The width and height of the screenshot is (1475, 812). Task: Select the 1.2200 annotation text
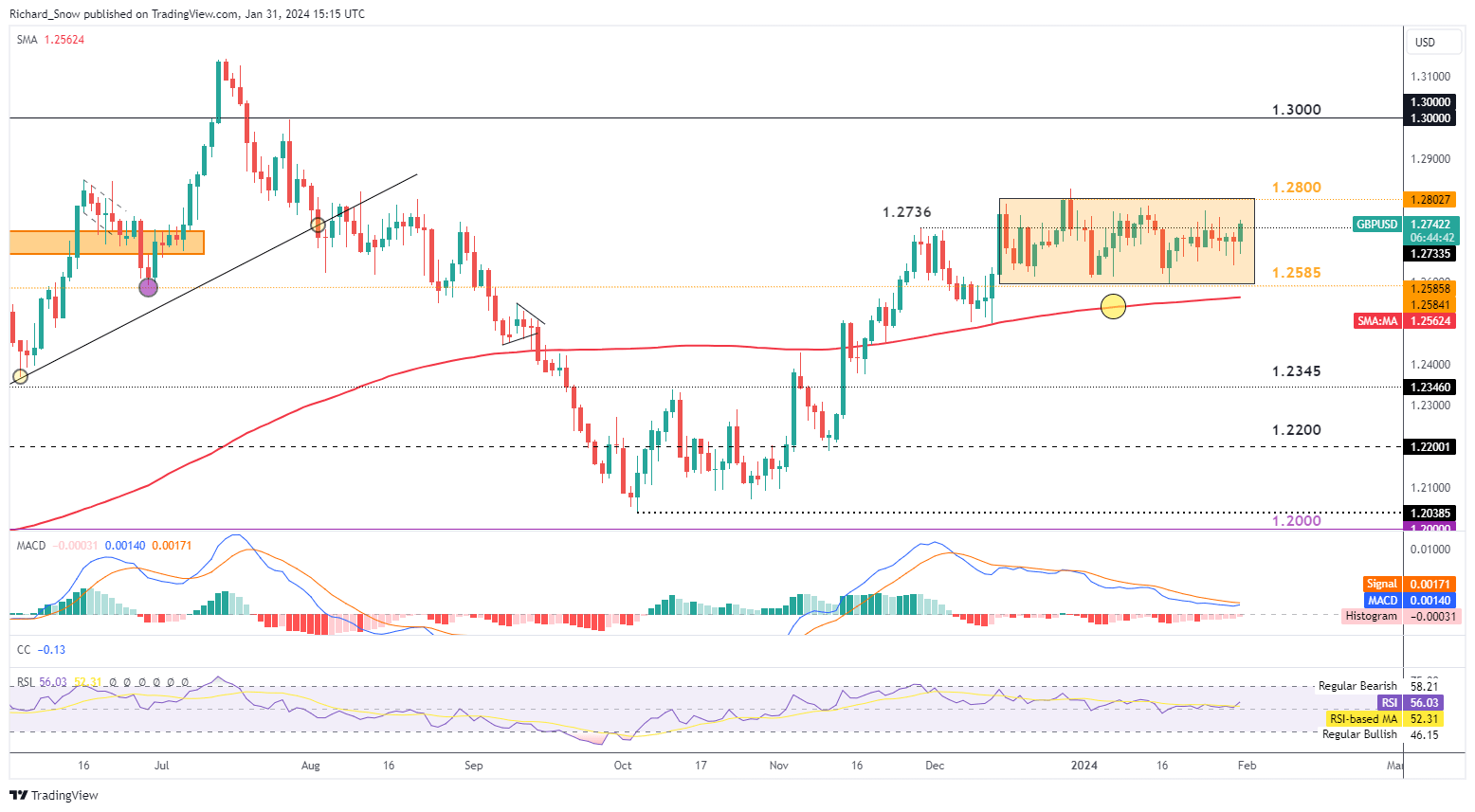pos(1296,430)
